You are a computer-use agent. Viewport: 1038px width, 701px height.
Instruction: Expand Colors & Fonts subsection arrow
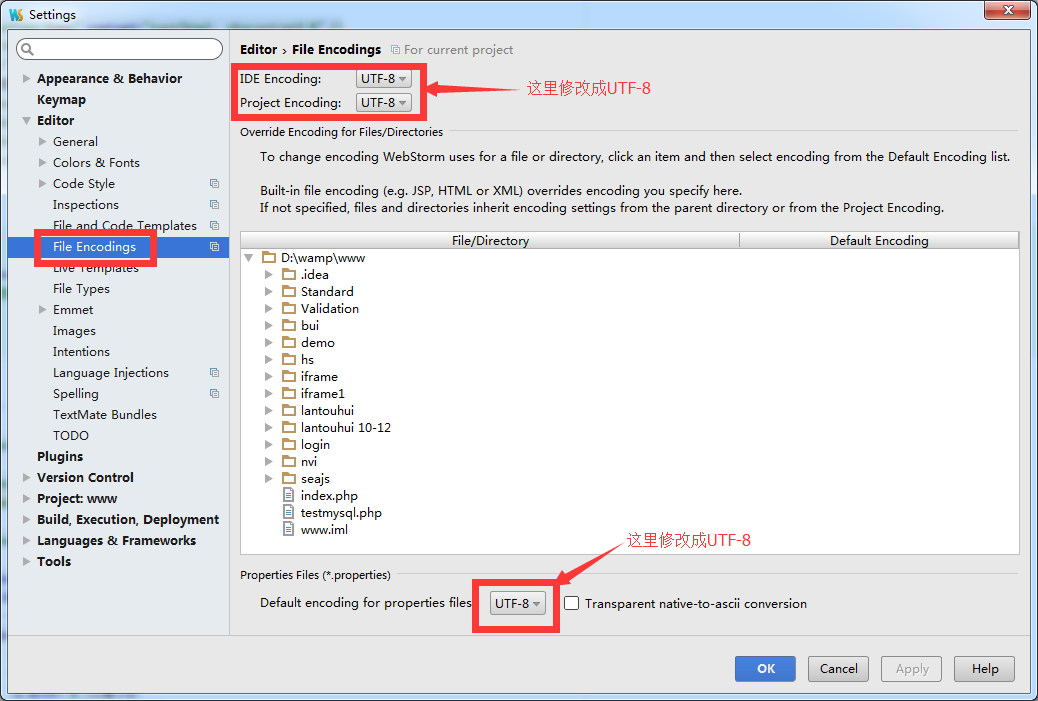(x=42, y=162)
